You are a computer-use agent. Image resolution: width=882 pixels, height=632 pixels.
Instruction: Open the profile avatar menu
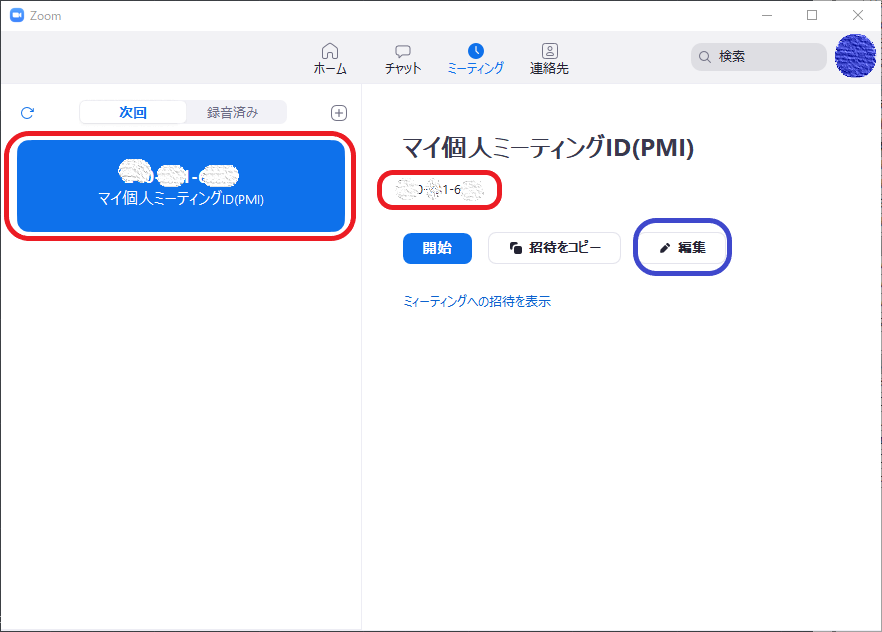pos(855,56)
